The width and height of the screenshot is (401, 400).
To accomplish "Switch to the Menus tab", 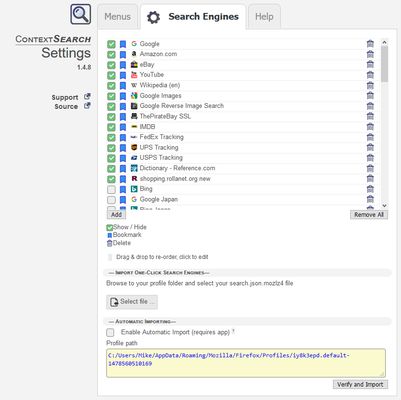I will pyautogui.click(x=117, y=17).
